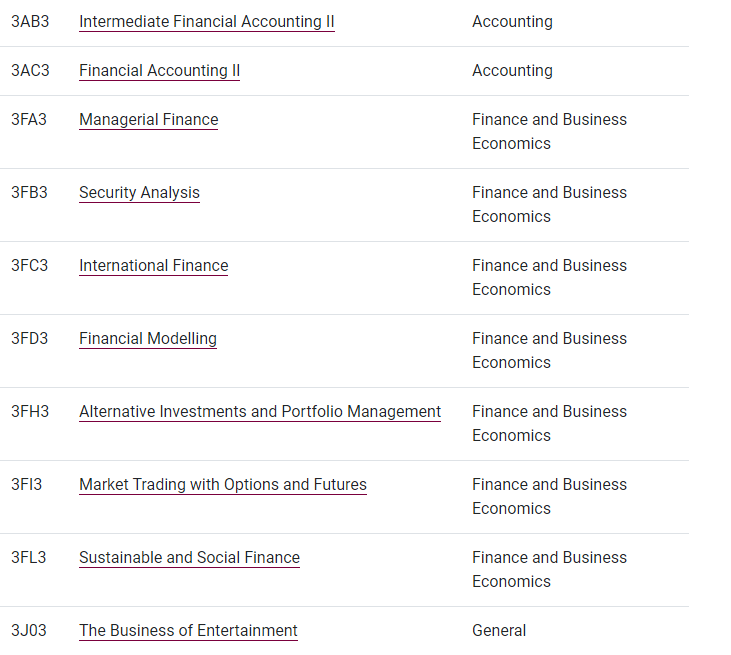This screenshot has height=655, width=731.
Task: Select course code 3FC3
Action: (29, 265)
